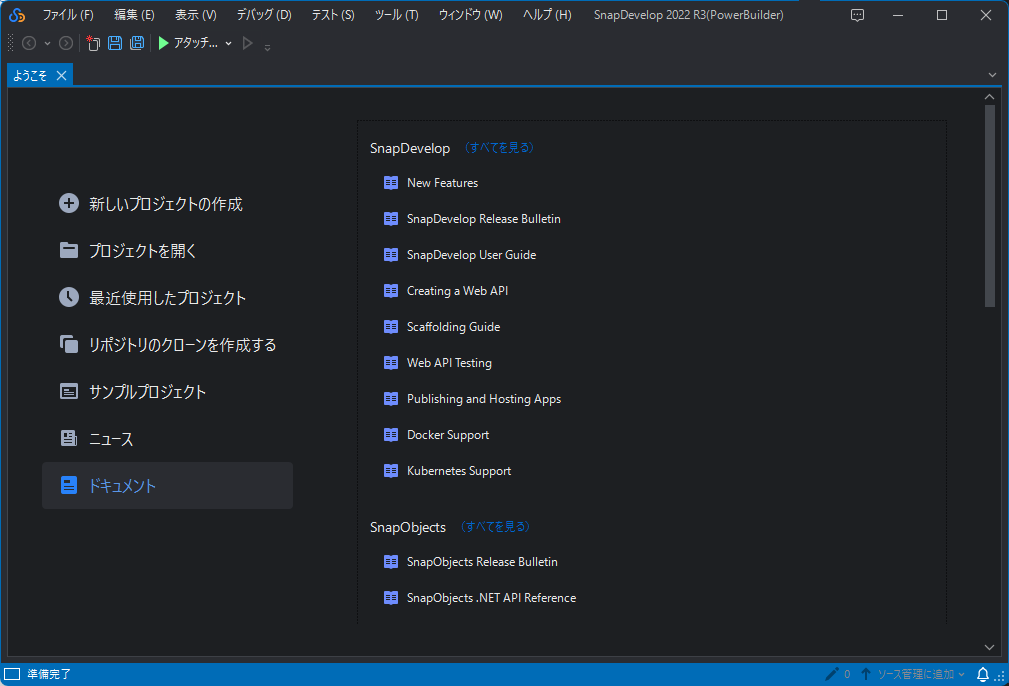Open the toolbar overflow options arrow
The height and width of the screenshot is (686, 1009).
268,47
